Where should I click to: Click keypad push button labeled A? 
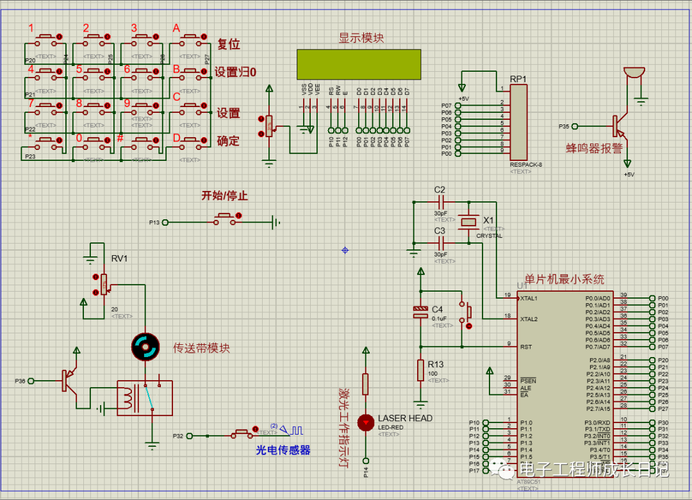pyautogui.click(x=191, y=41)
